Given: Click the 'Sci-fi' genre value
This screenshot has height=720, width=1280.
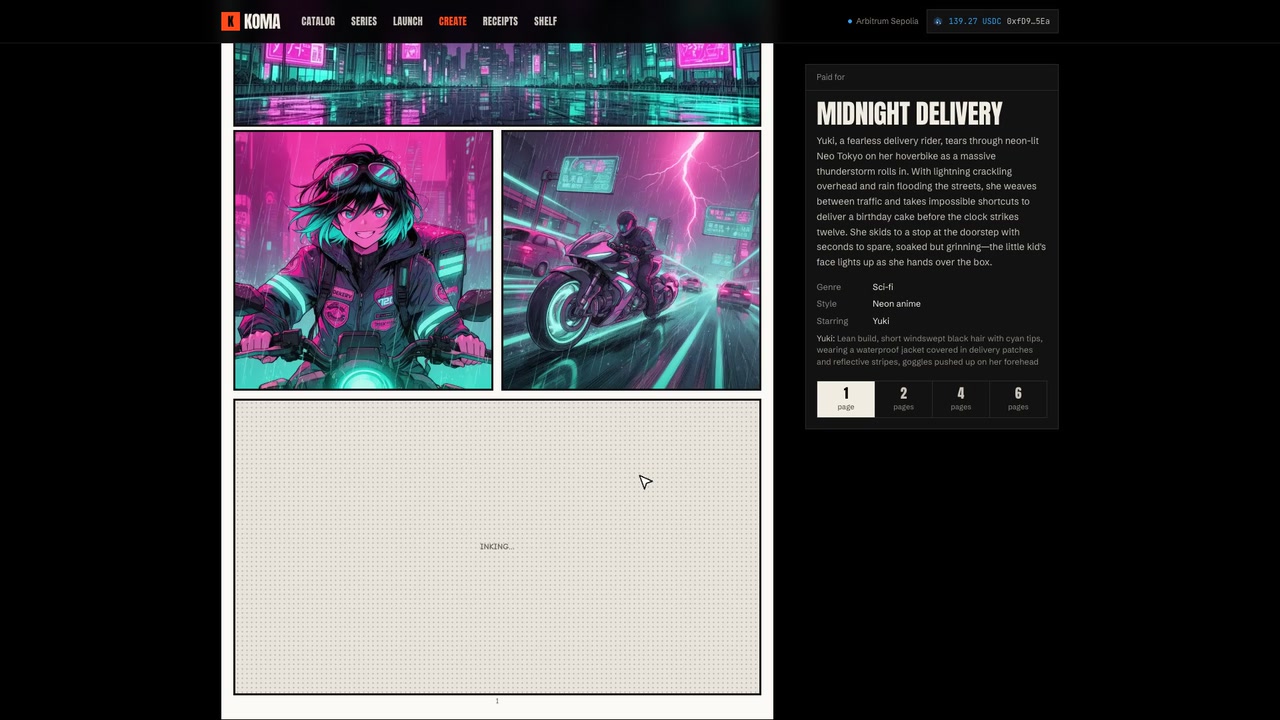Looking at the screenshot, I should (883, 287).
